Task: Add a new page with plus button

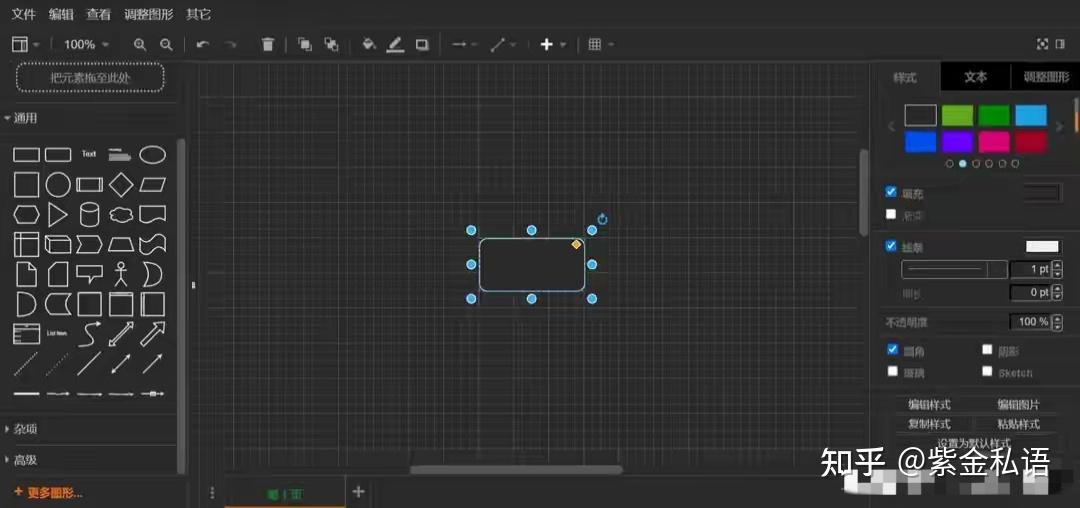Action: 358,491
